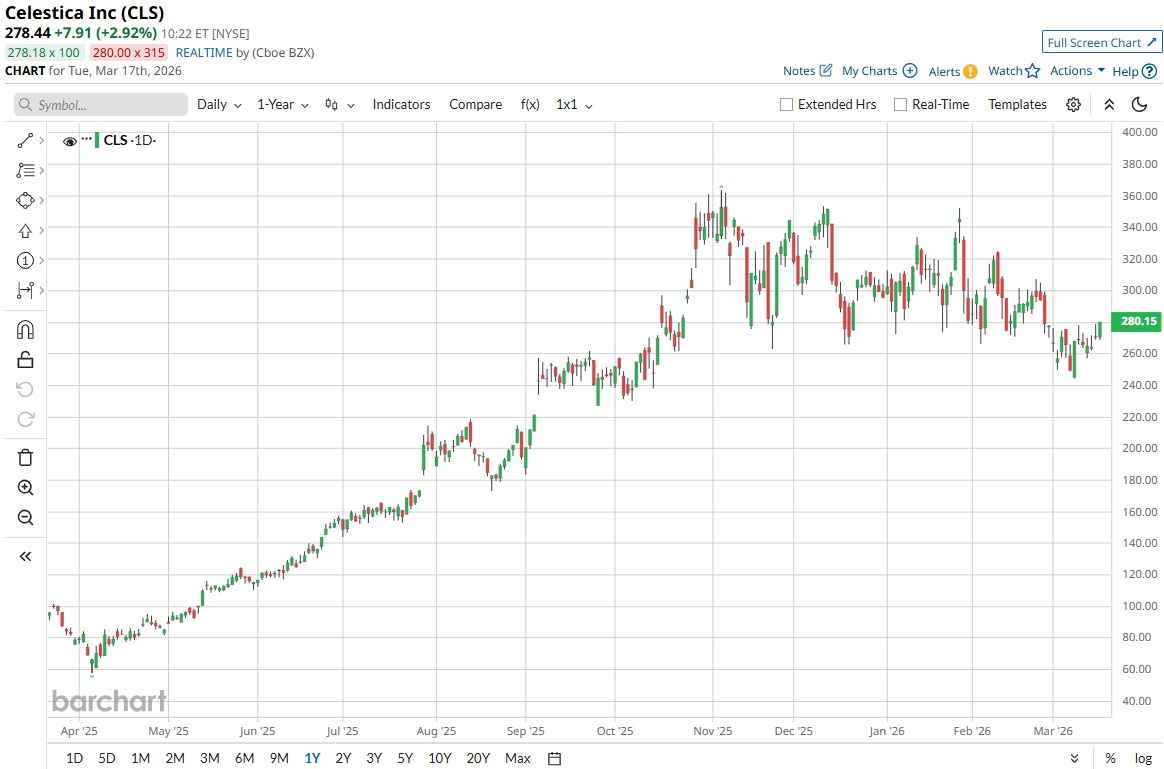Toggle log scale button
Viewport: 1164px width, 769px height.
pyautogui.click(x=1143, y=758)
